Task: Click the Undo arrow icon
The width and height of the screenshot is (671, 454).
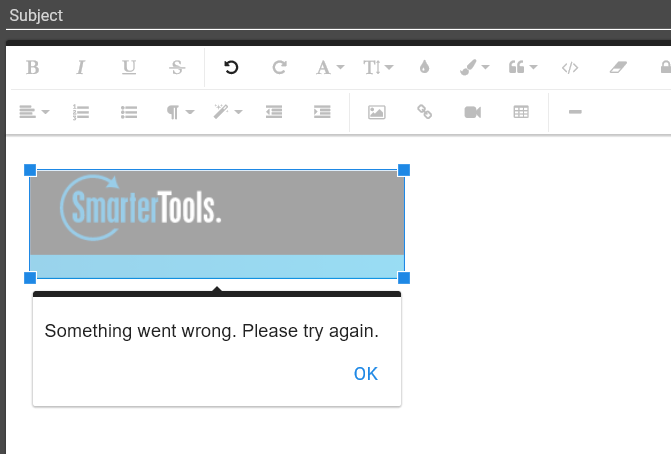Action: point(231,68)
